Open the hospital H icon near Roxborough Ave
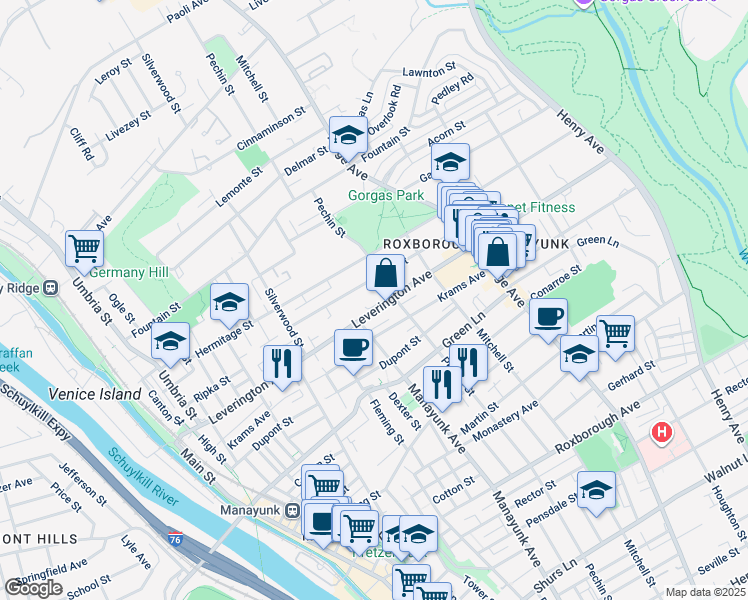The image size is (748, 600). point(661,433)
